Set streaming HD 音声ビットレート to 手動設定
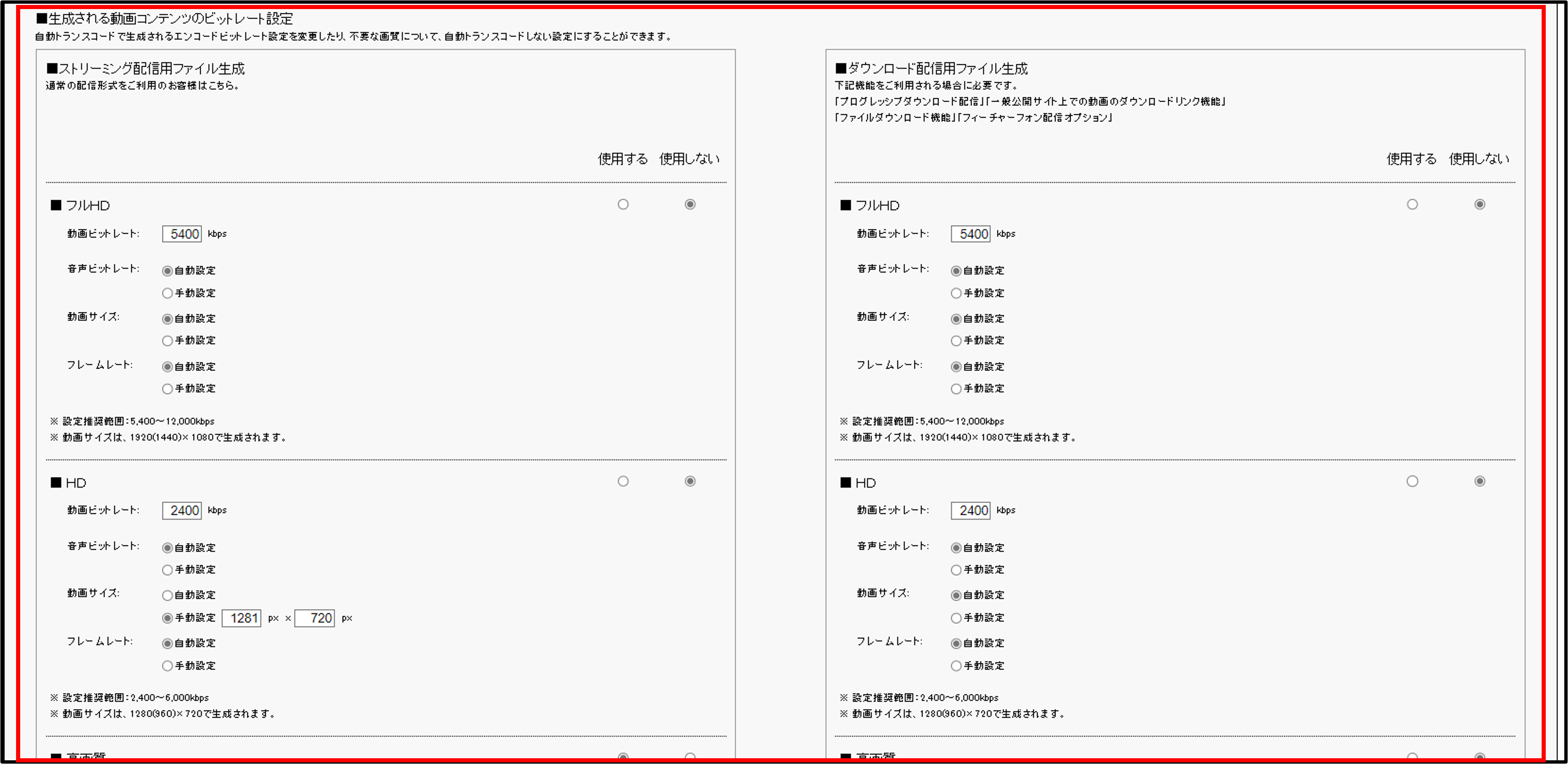 coord(167,570)
